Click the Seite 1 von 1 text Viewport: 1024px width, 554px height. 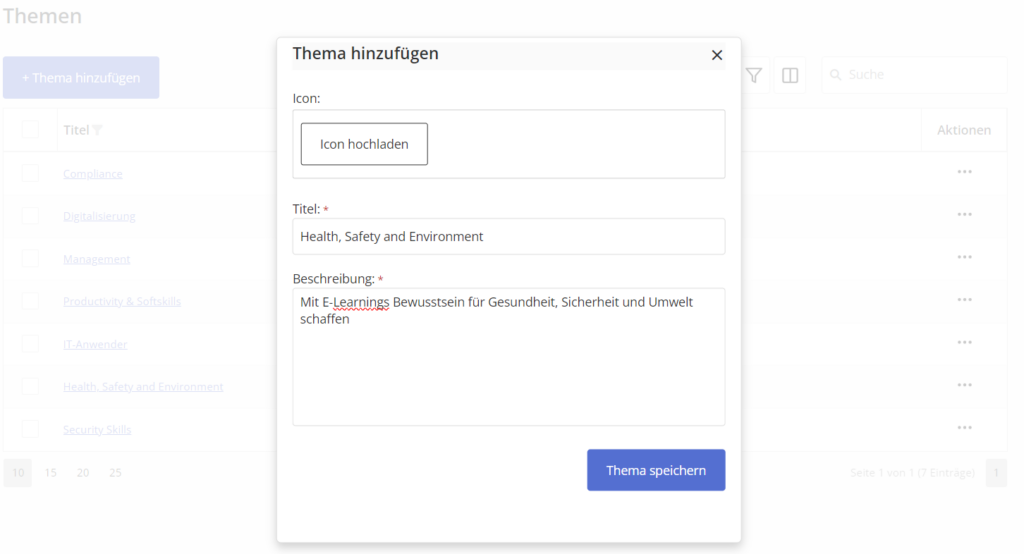point(912,472)
